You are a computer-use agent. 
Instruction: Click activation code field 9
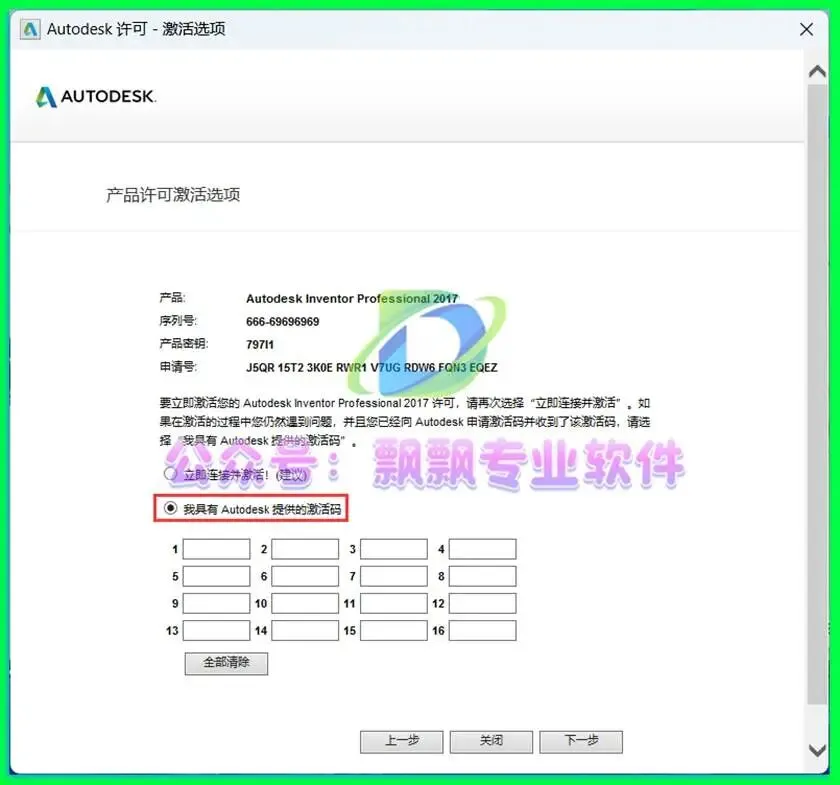[x=216, y=603]
